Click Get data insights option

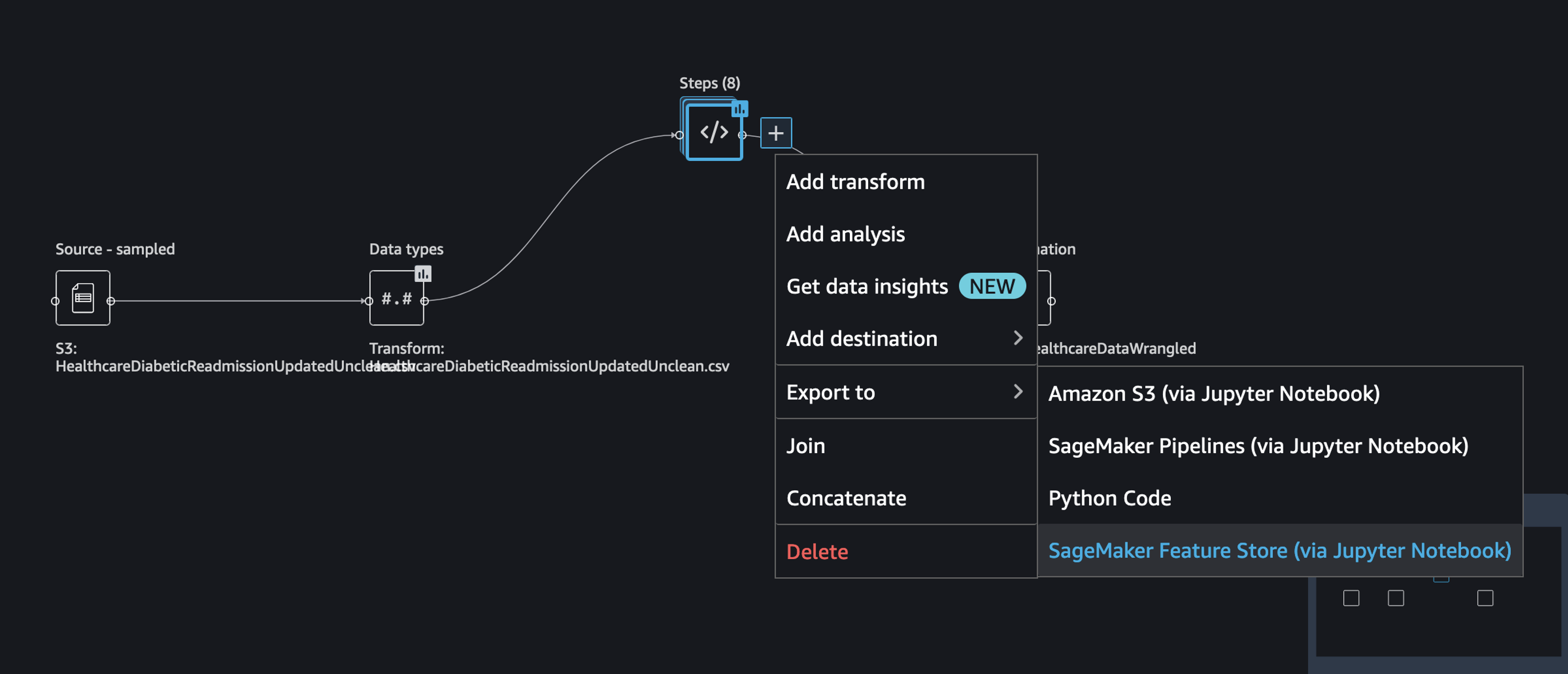pyautogui.click(x=867, y=286)
